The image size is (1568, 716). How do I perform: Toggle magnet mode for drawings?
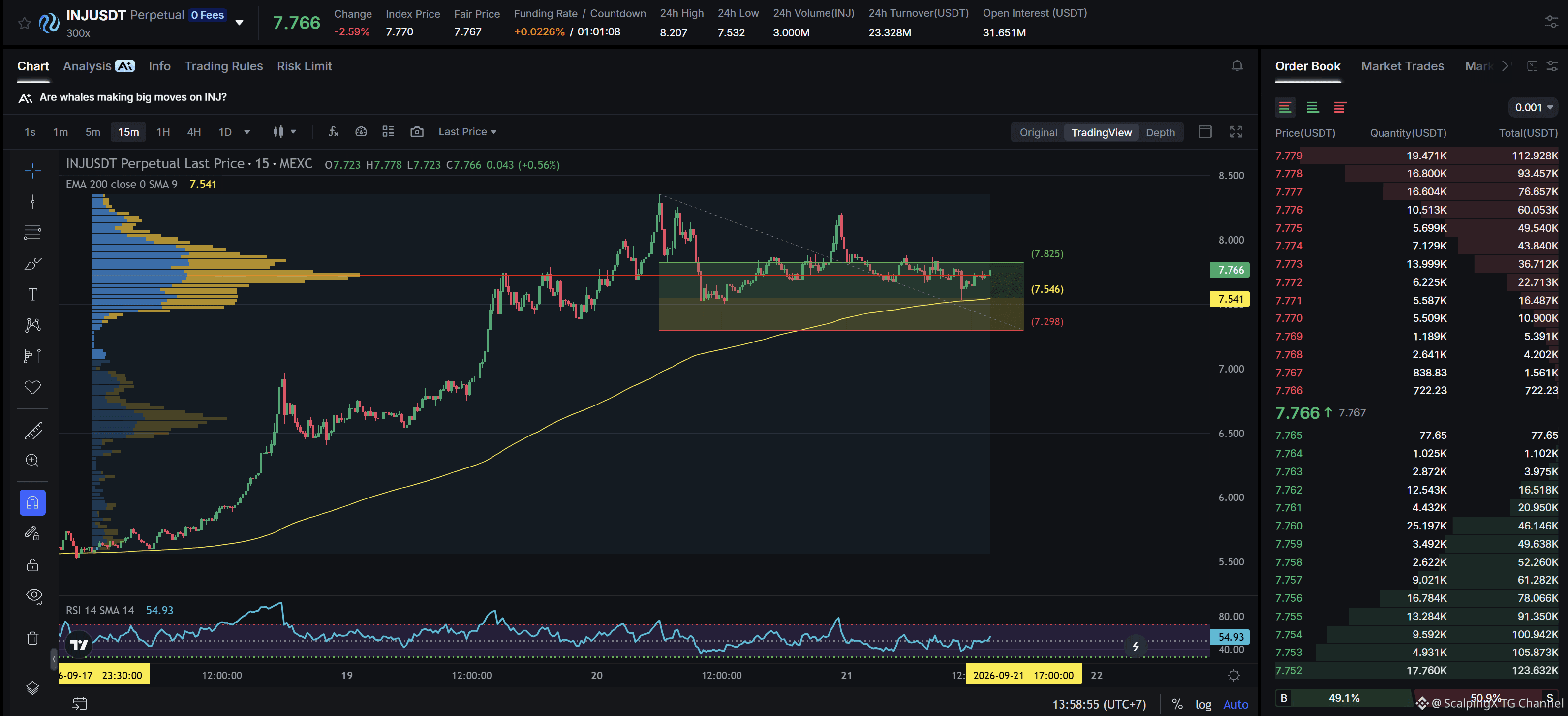pos(33,502)
